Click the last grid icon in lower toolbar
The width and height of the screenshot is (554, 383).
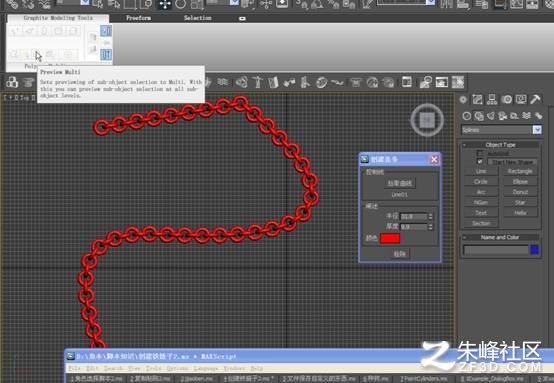[x=458, y=82]
